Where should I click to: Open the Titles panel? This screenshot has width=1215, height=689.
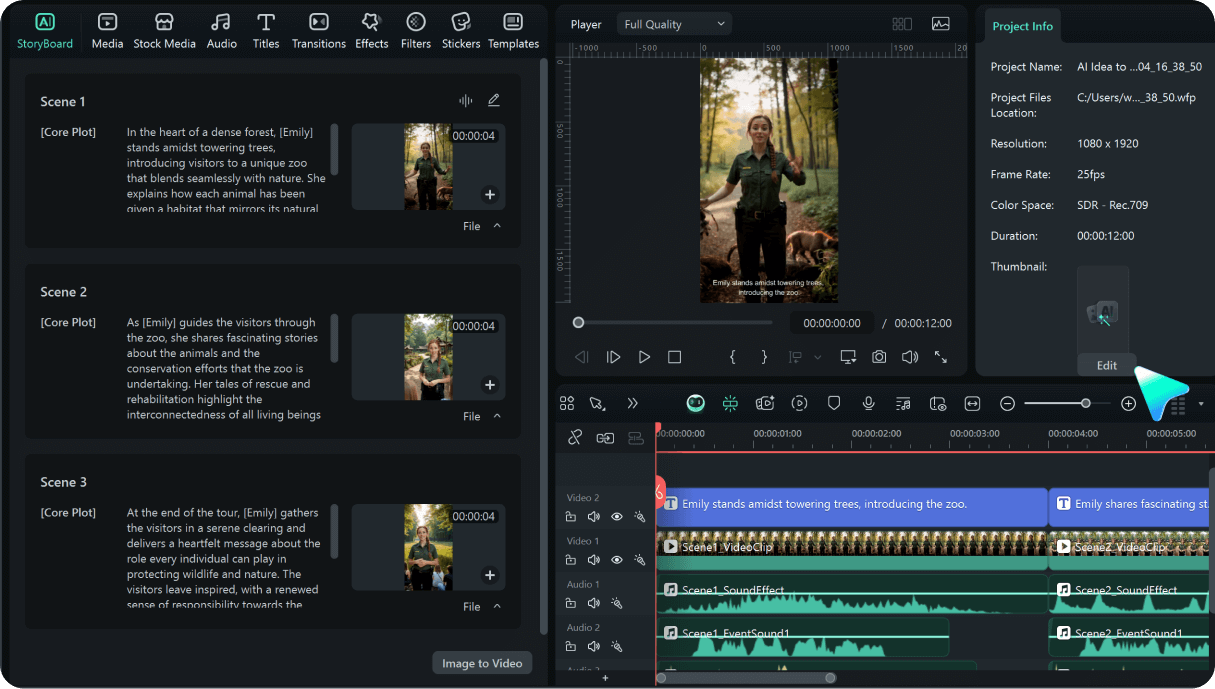tap(266, 30)
